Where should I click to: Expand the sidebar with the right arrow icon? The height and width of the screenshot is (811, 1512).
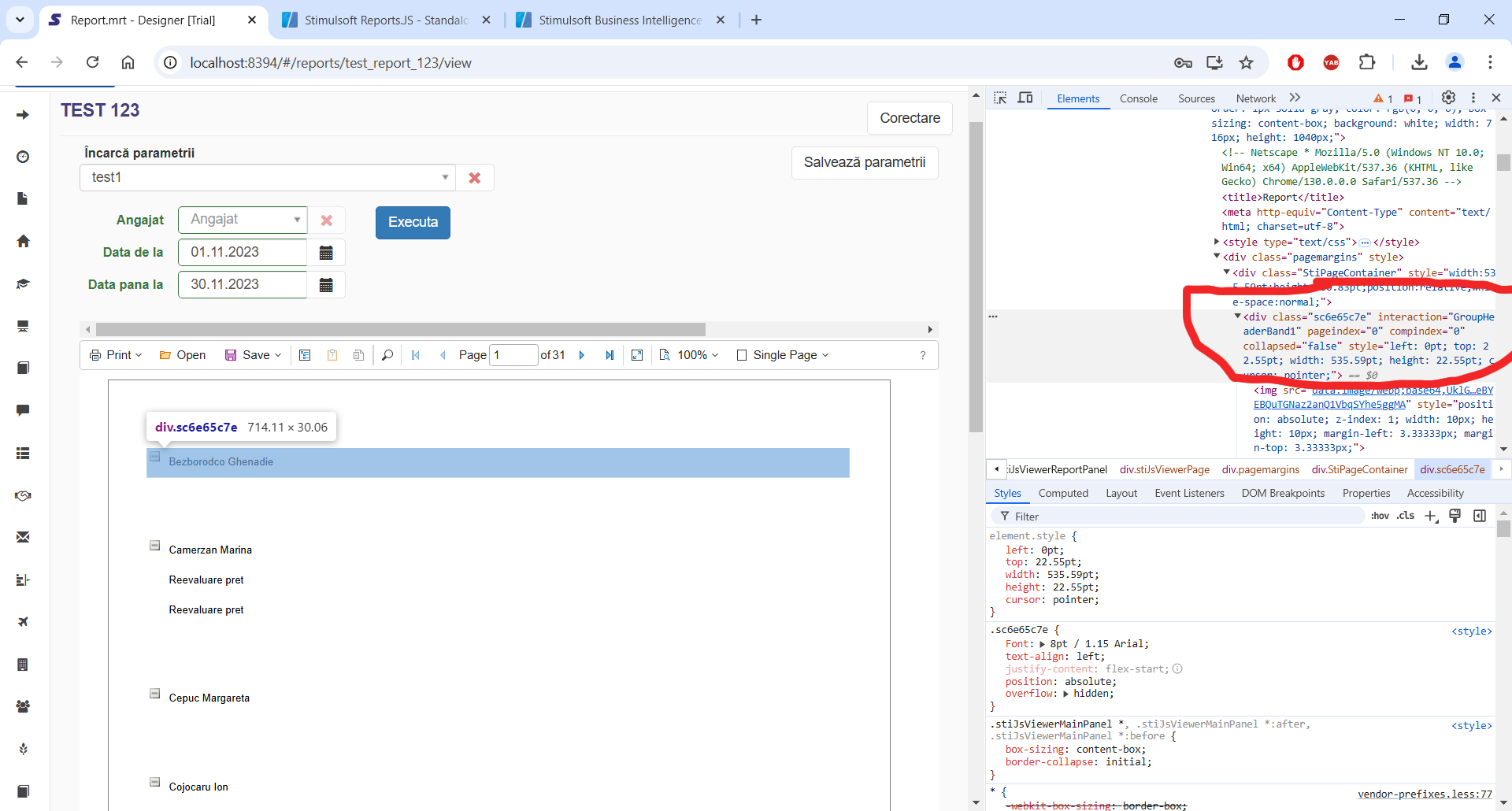click(x=23, y=115)
